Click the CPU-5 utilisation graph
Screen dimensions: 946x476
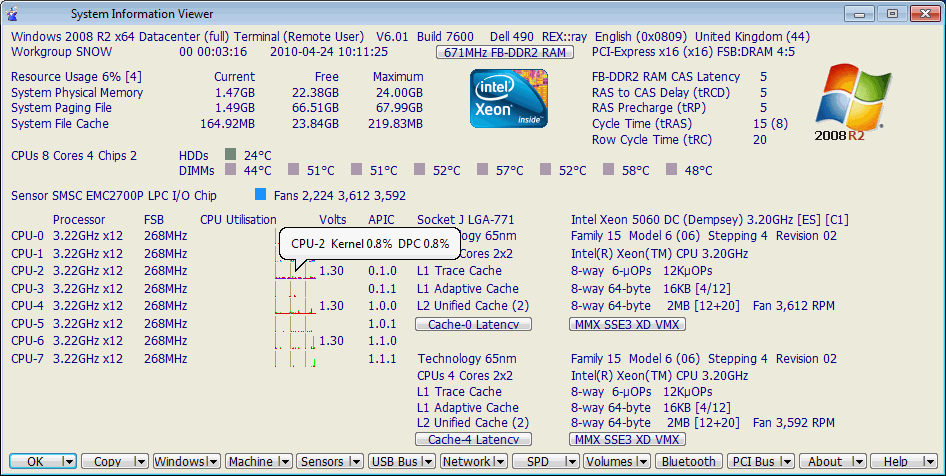point(296,323)
